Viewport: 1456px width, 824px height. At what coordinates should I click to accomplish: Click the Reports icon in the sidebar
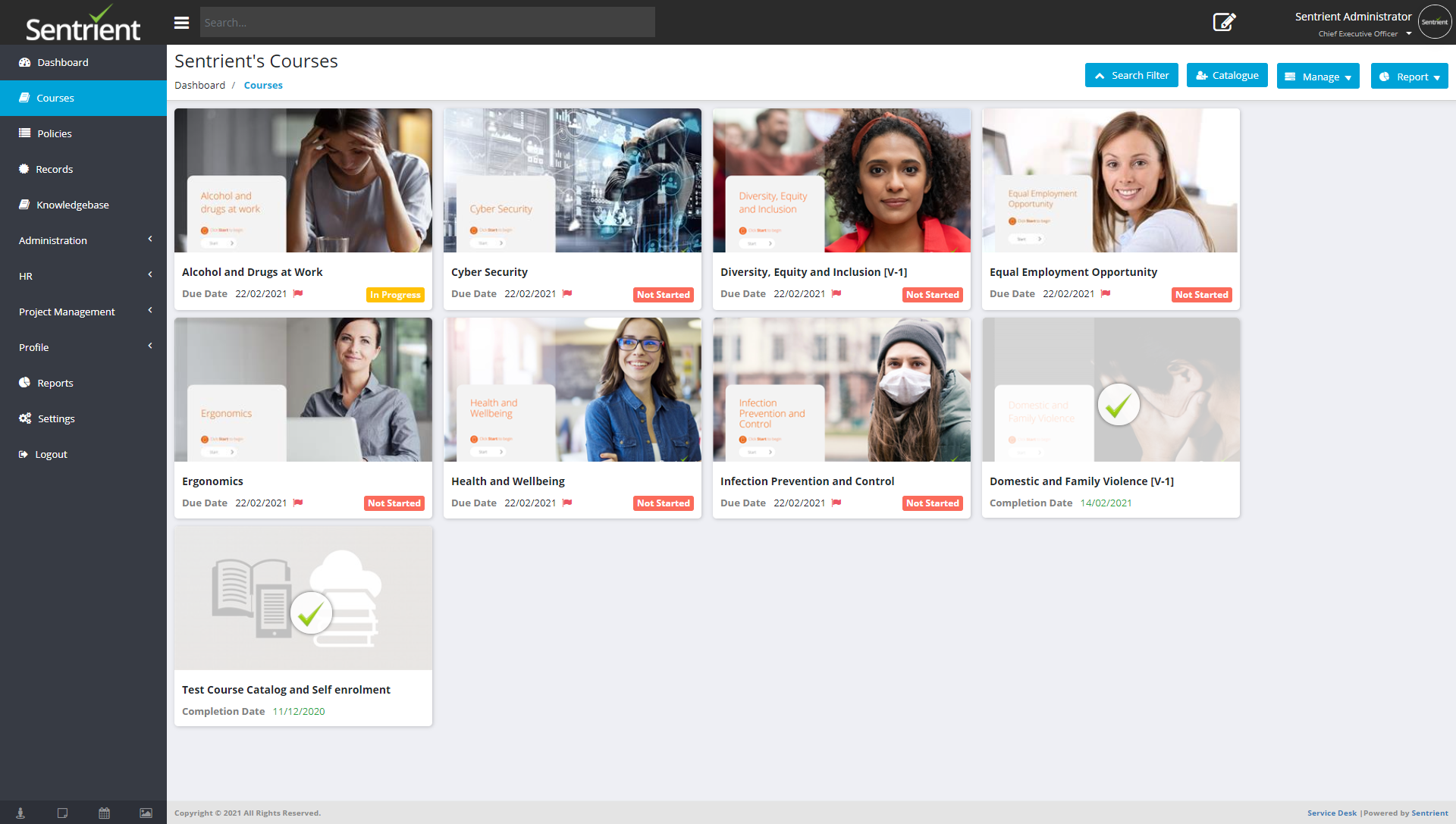[24, 383]
